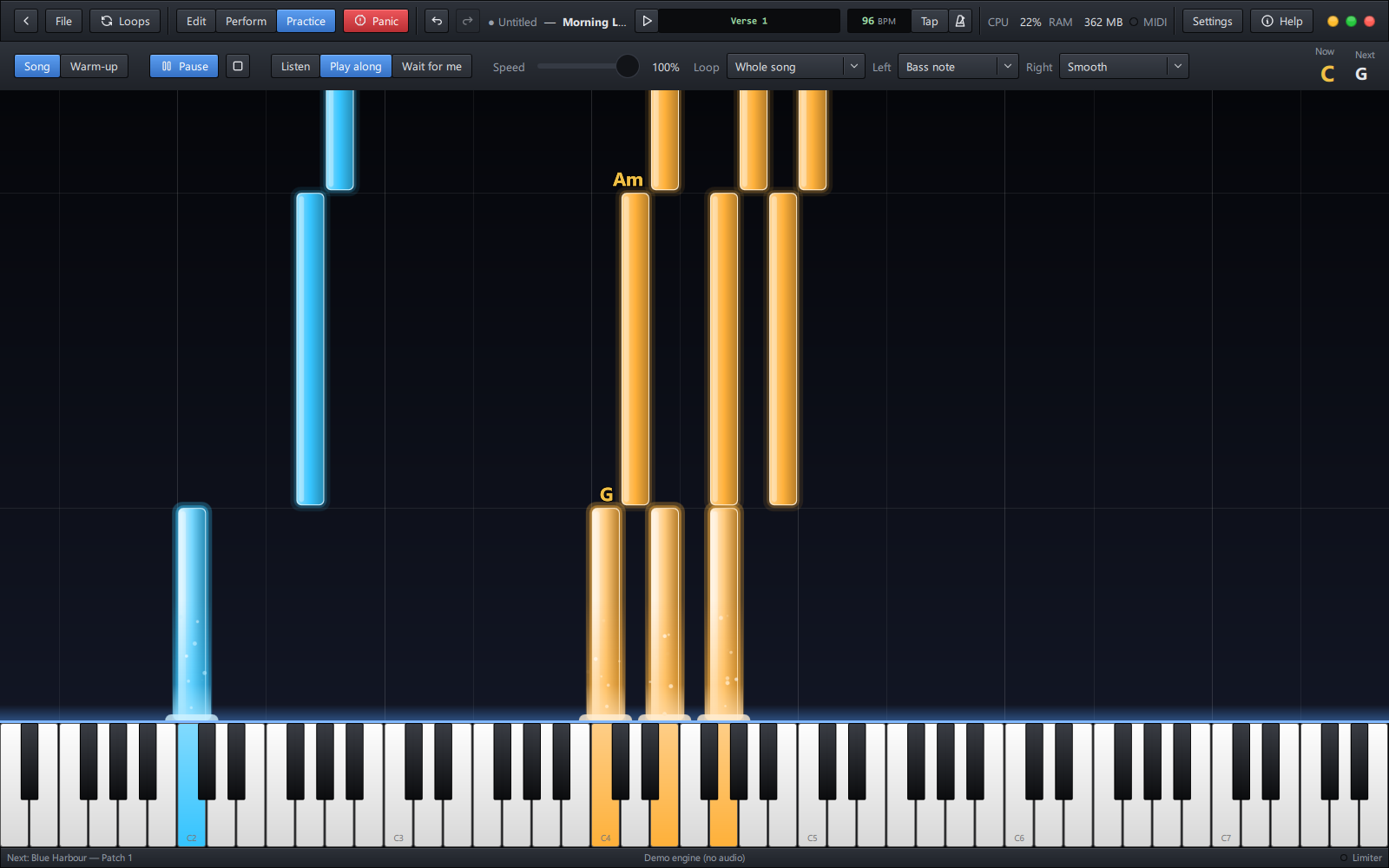Viewport: 1389px width, 868px height.
Task: Click the 96 BPM tempo display
Action: pos(879,21)
